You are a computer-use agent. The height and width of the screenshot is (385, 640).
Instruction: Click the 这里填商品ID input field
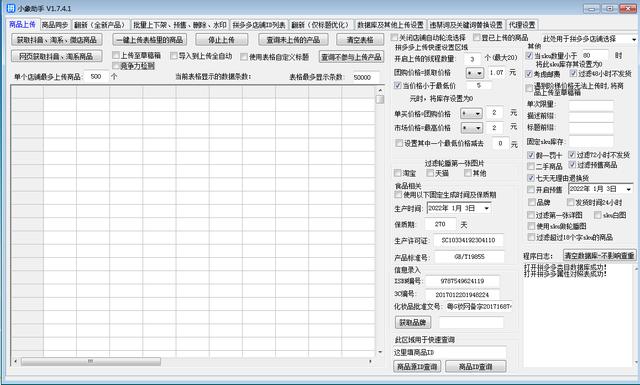pyautogui.click(x=449, y=352)
